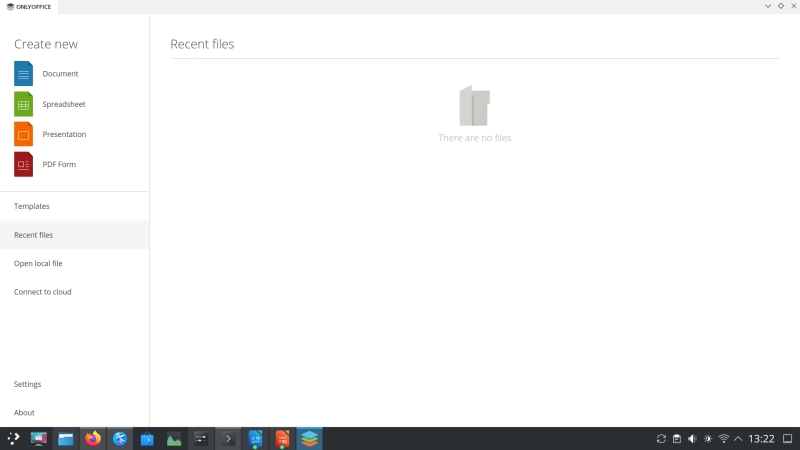
Task: Click the ONLYOFFICE taskbar icon
Action: click(309, 439)
